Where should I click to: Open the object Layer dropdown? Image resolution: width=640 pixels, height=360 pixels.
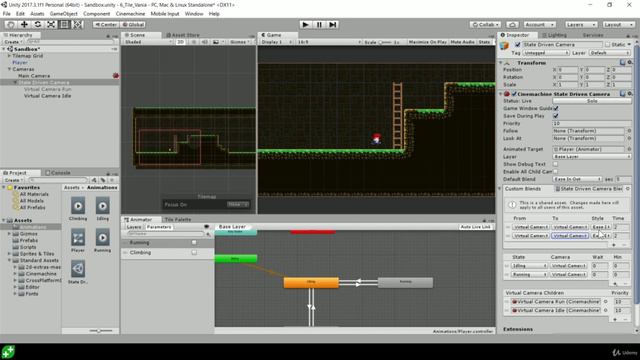(x=609, y=53)
